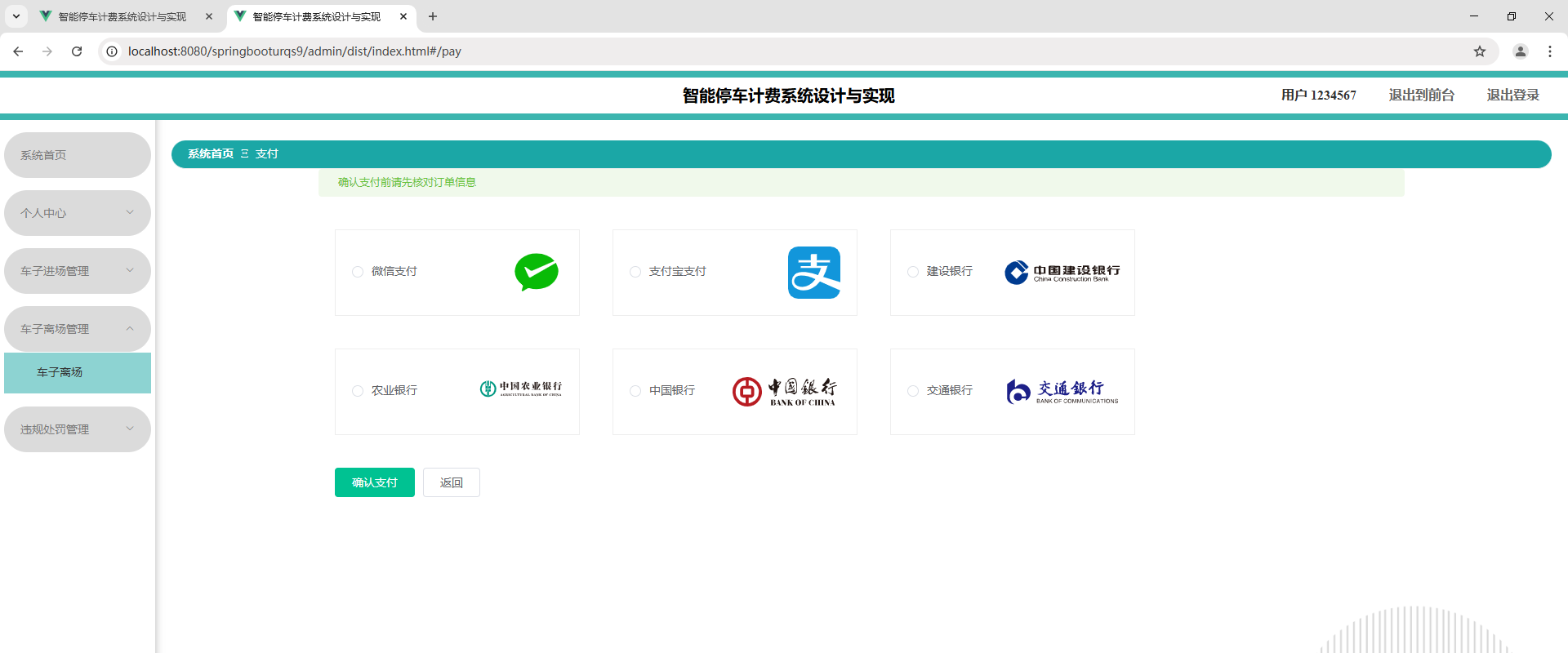Expand the 车子进场管理 sidebar chevron
The image size is (1568, 653).
(x=130, y=270)
